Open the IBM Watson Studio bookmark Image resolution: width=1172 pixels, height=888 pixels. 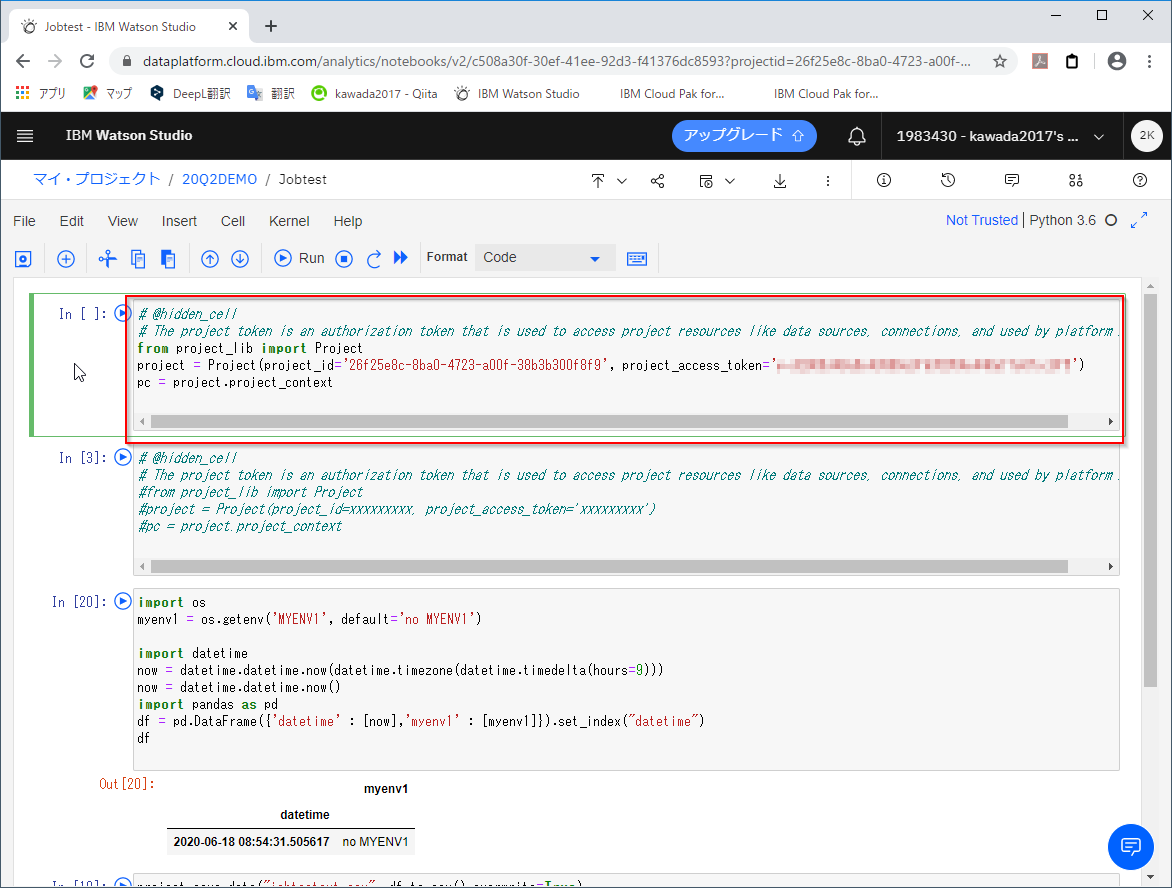tap(517, 93)
